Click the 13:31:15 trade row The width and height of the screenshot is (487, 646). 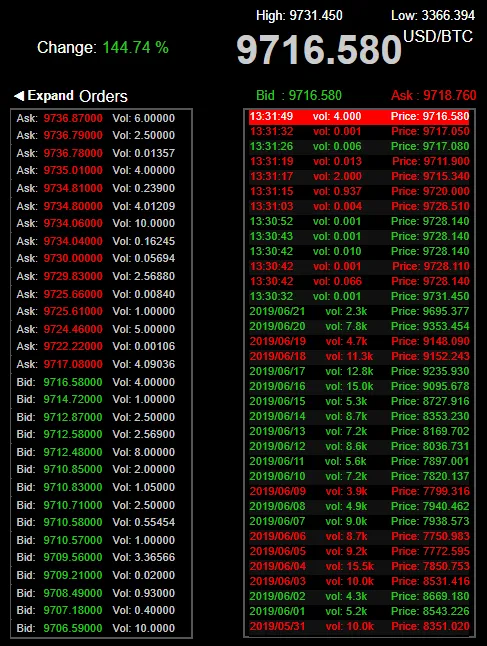coord(359,191)
